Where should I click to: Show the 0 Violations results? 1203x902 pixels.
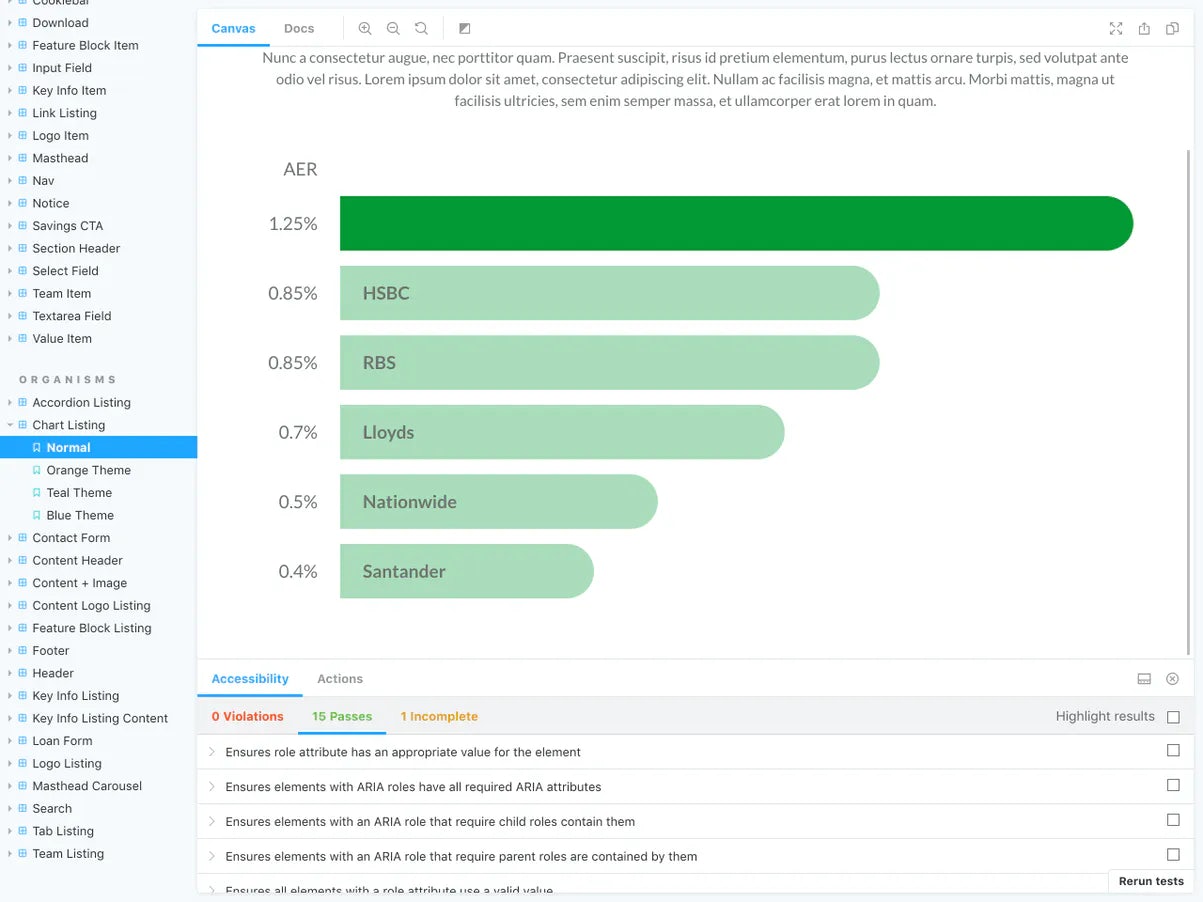247,717
